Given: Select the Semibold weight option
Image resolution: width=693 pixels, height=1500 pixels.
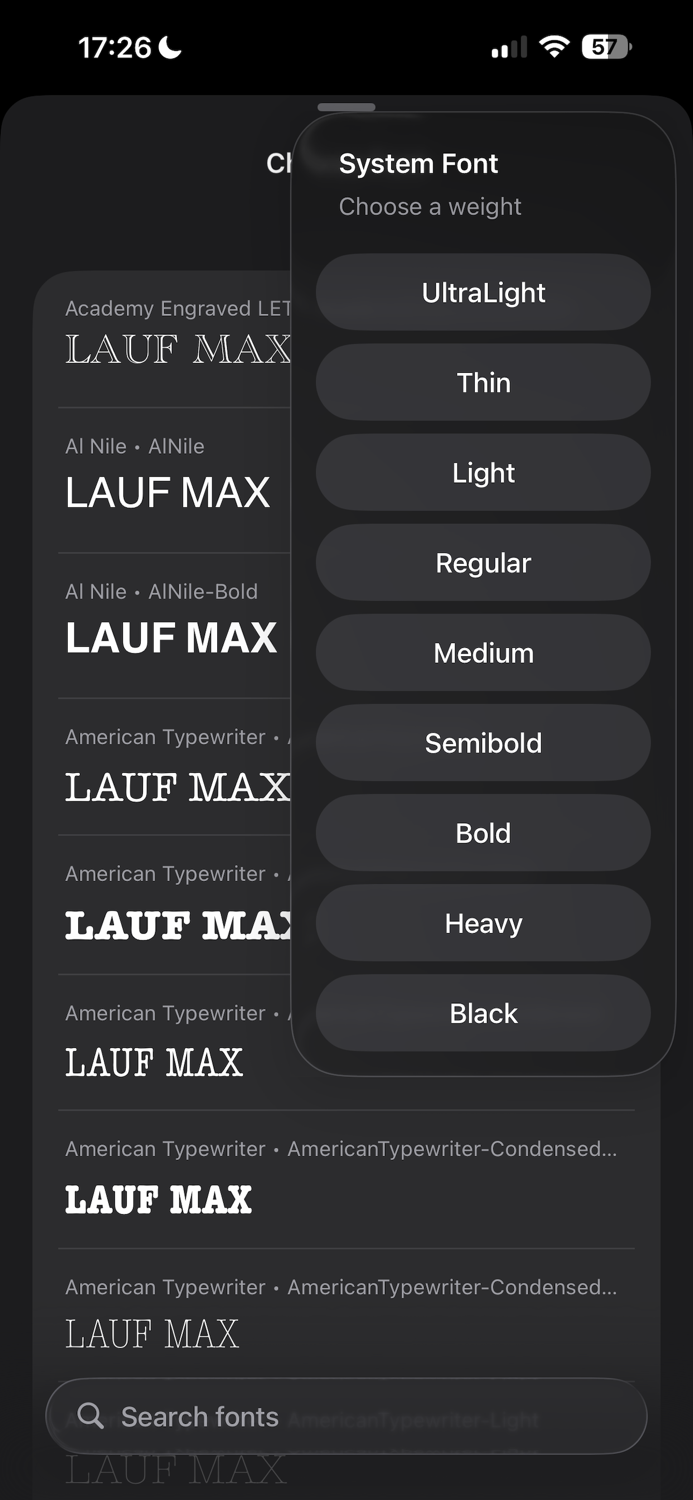Looking at the screenshot, I should click(x=483, y=742).
